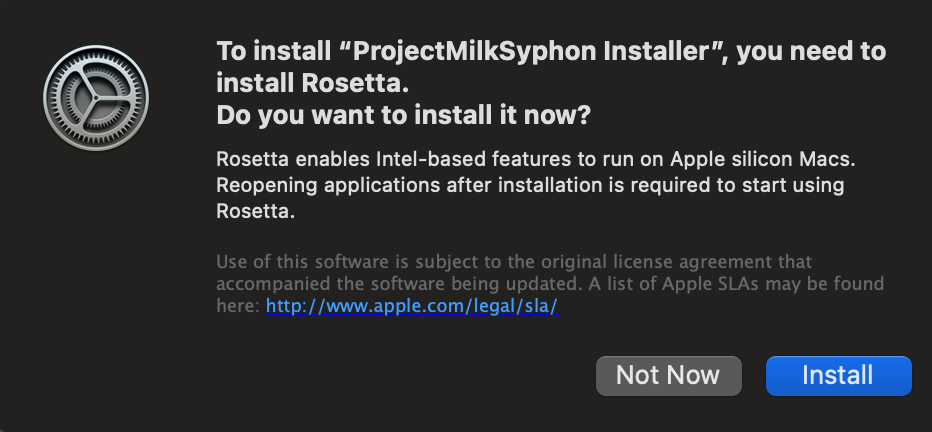Viewport: 932px width, 432px height.
Task: Click the "To install" words starting the heading
Action: tap(259, 51)
